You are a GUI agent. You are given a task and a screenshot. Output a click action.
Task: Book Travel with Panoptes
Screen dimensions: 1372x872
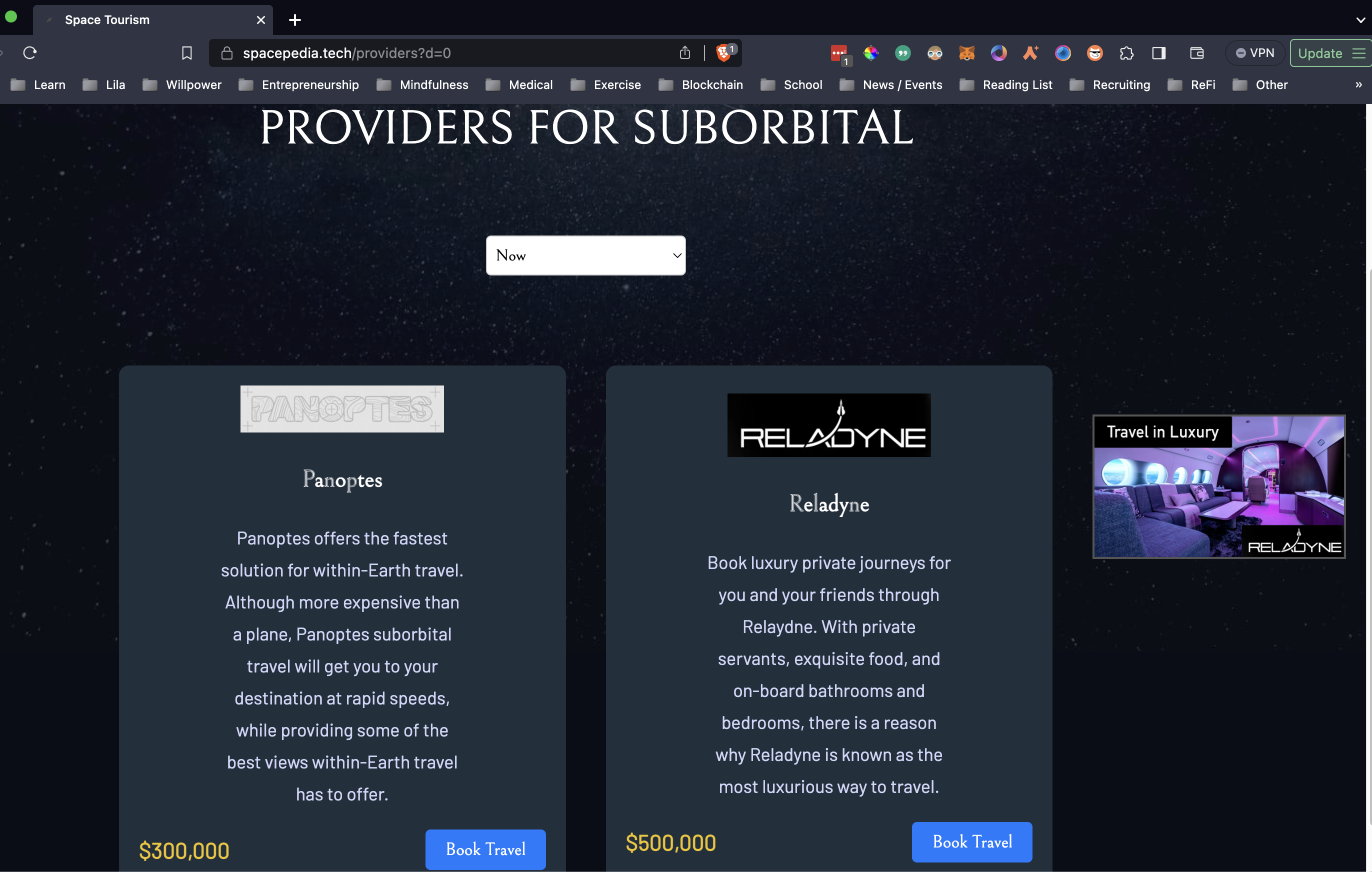click(x=485, y=849)
